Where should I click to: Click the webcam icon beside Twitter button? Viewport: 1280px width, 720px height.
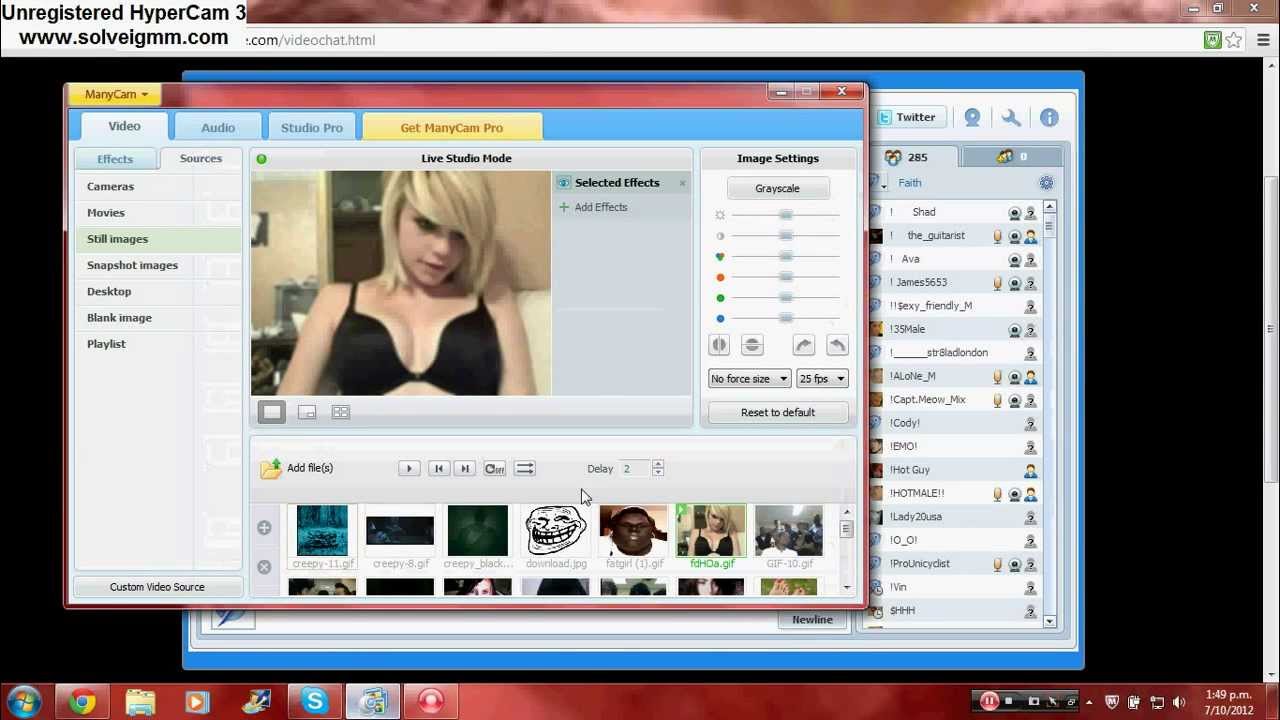pyautogui.click(x=972, y=117)
